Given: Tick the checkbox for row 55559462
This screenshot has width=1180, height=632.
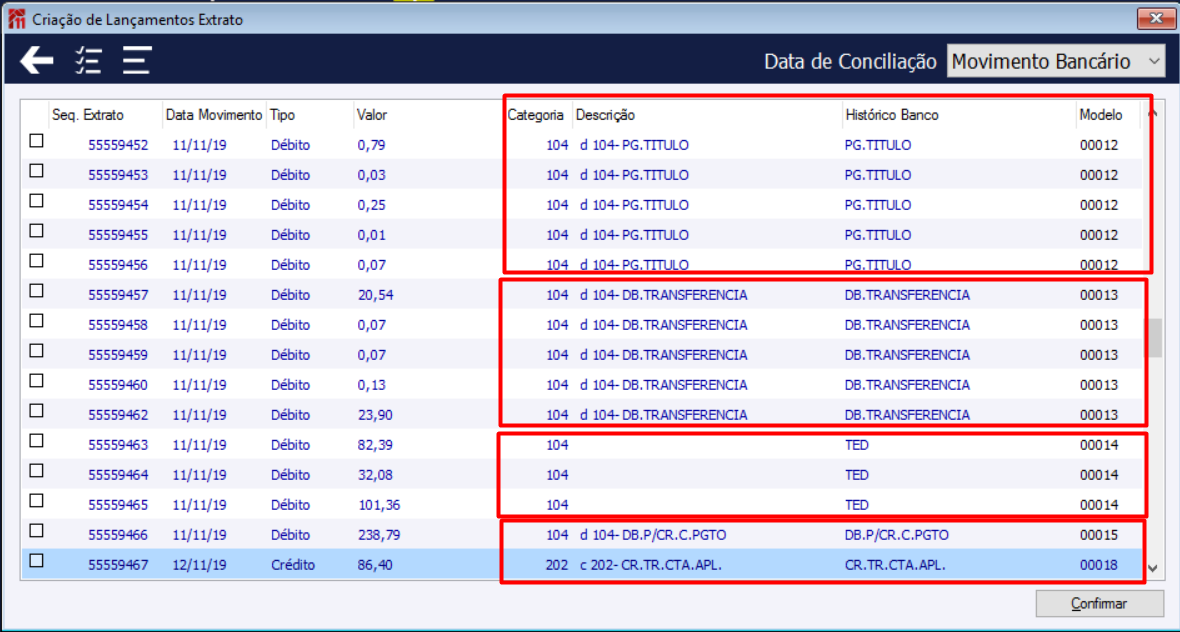Looking at the screenshot, I should click(36, 411).
